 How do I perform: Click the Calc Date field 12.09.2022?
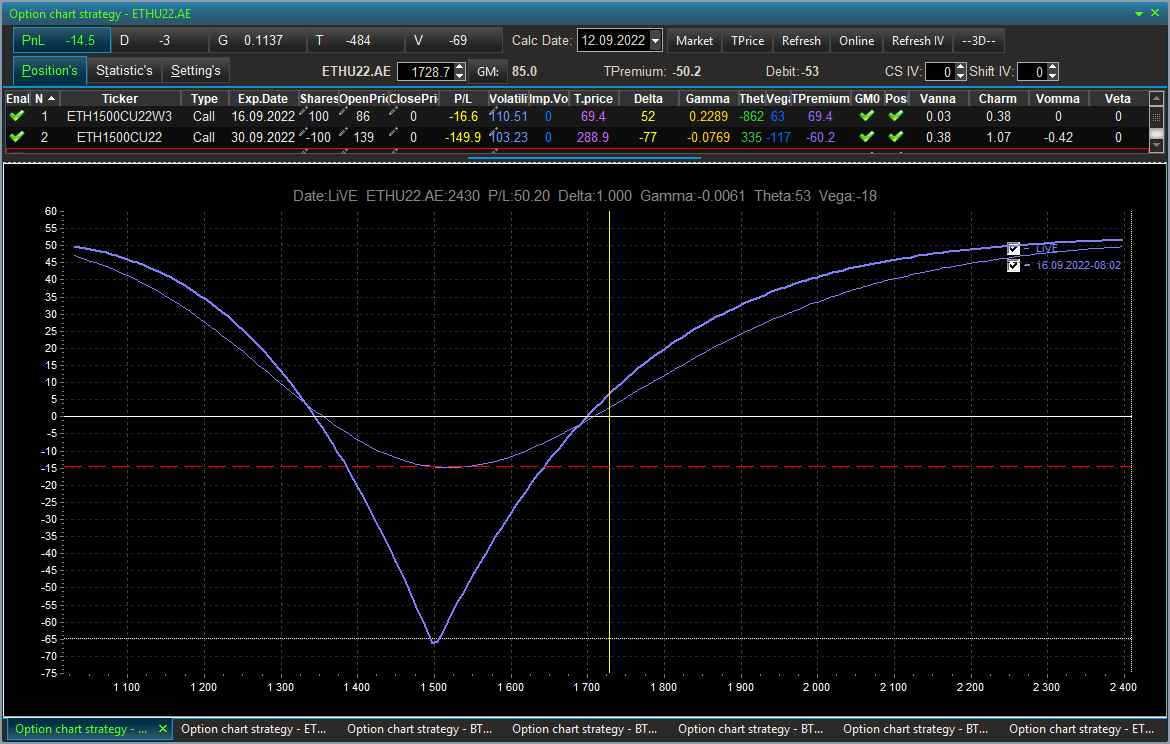point(613,40)
